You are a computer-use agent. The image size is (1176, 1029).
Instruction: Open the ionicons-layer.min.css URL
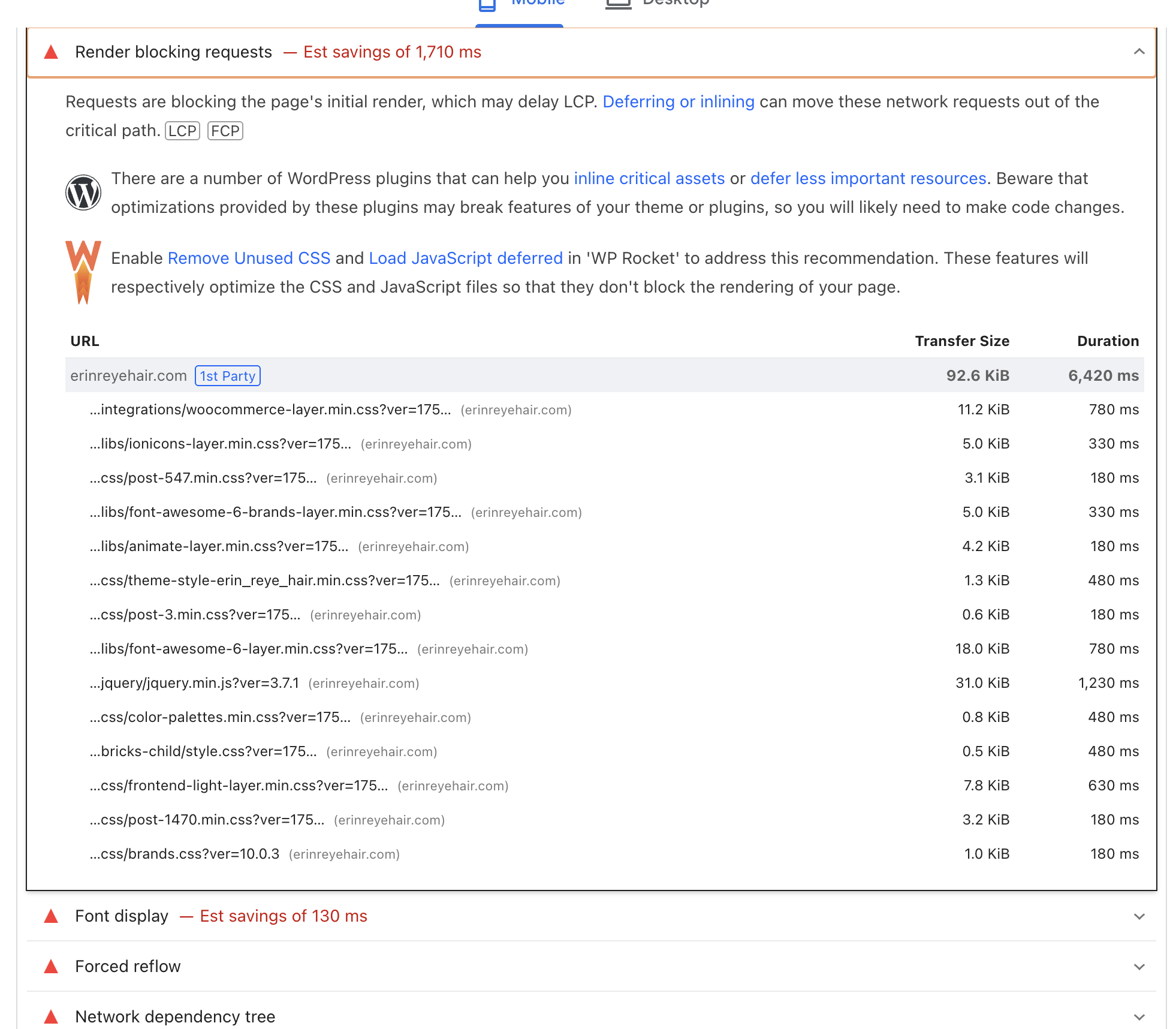point(221,444)
